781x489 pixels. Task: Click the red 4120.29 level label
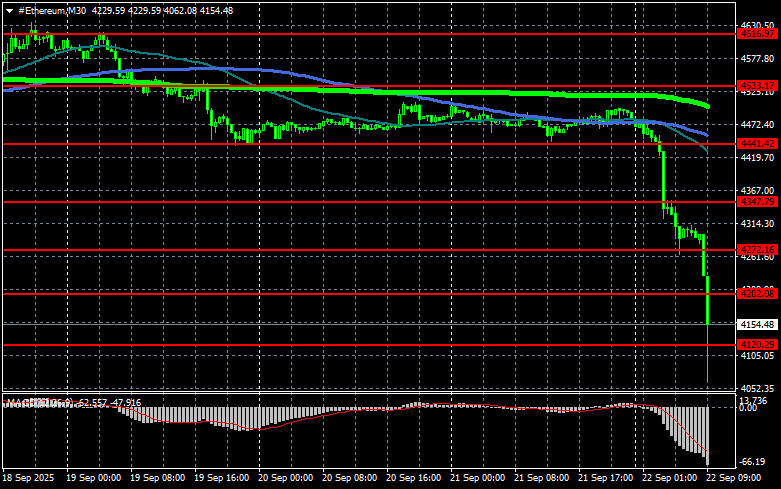coord(758,345)
